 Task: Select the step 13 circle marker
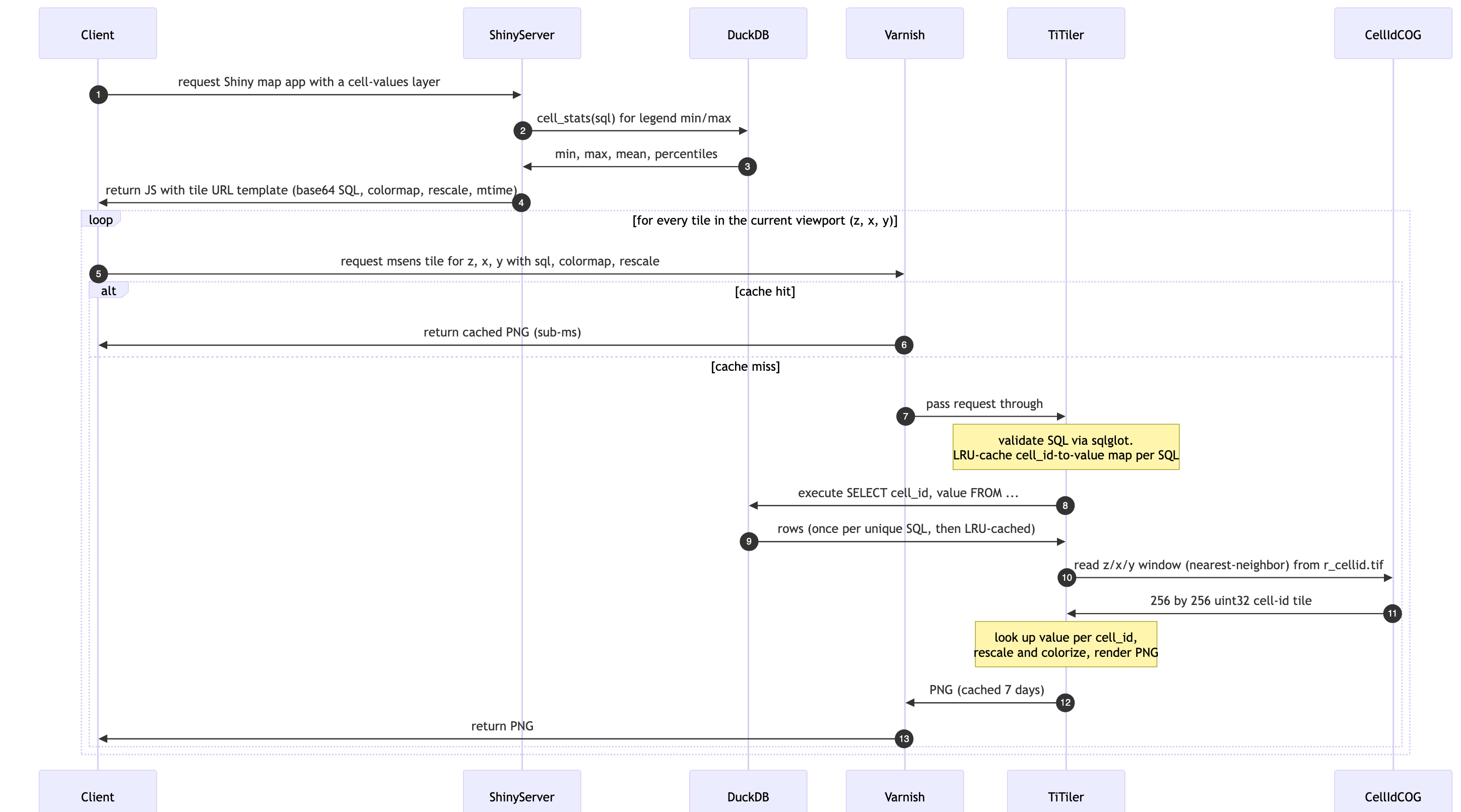tap(904, 739)
